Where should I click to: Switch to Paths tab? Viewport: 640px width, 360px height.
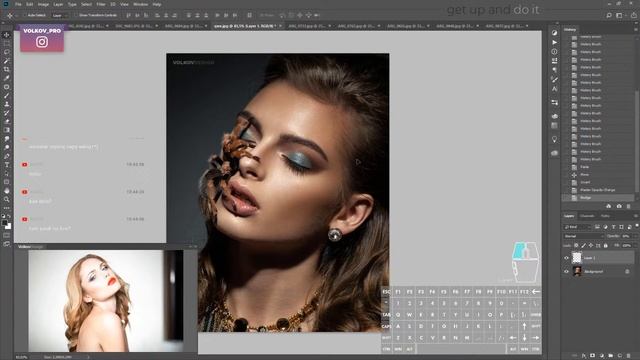[x=605, y=216]
